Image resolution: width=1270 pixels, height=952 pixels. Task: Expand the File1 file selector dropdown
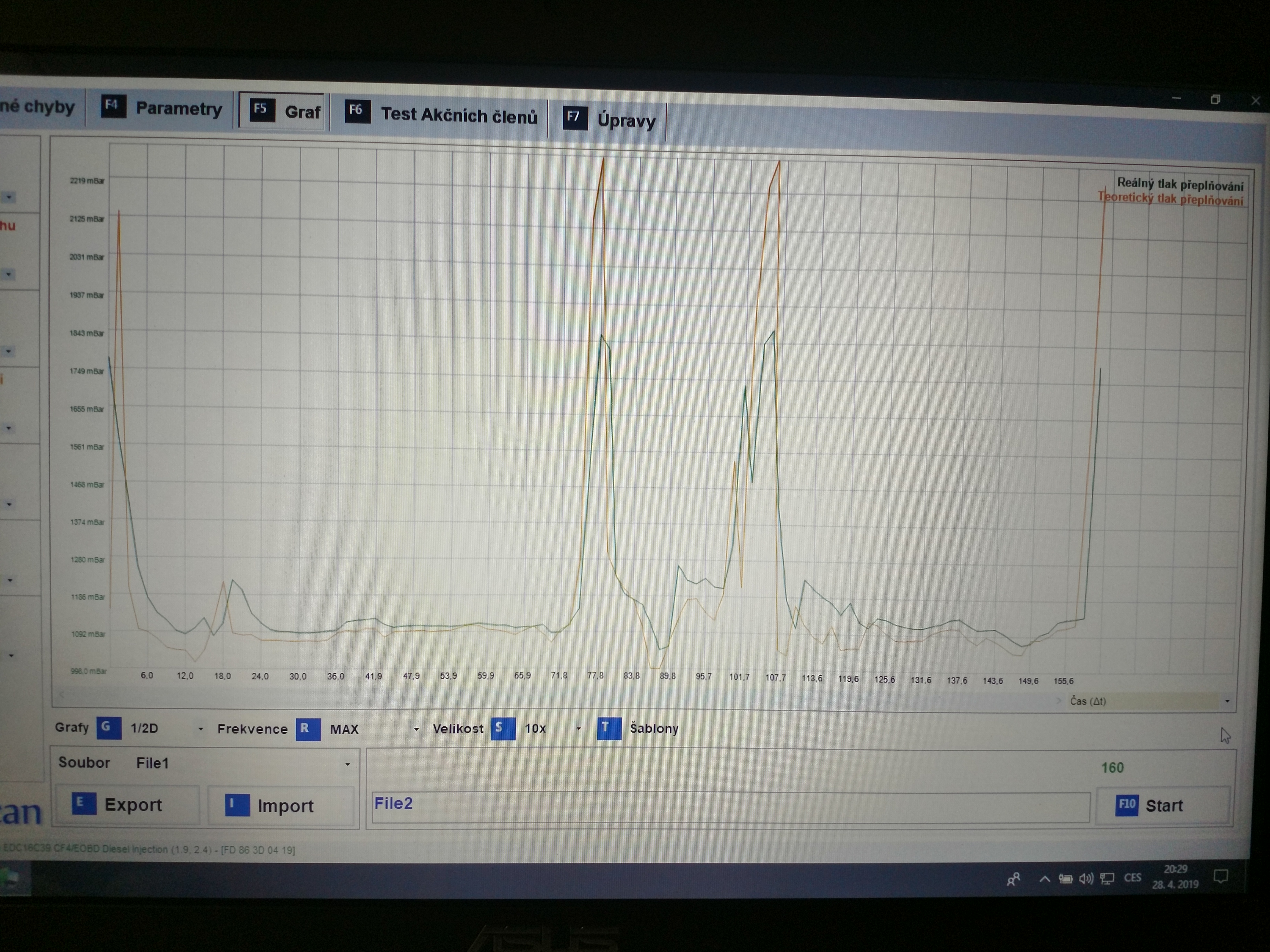tap(347, 765)
